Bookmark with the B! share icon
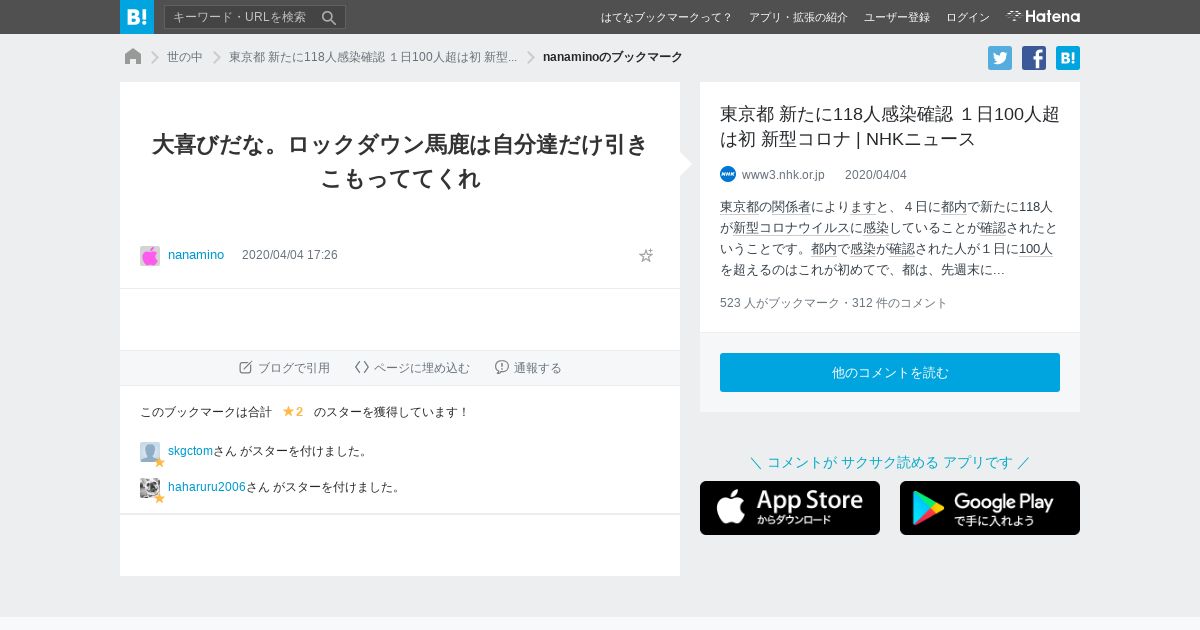Viewport: 1200px width, 630px height. click(1068, 58)
